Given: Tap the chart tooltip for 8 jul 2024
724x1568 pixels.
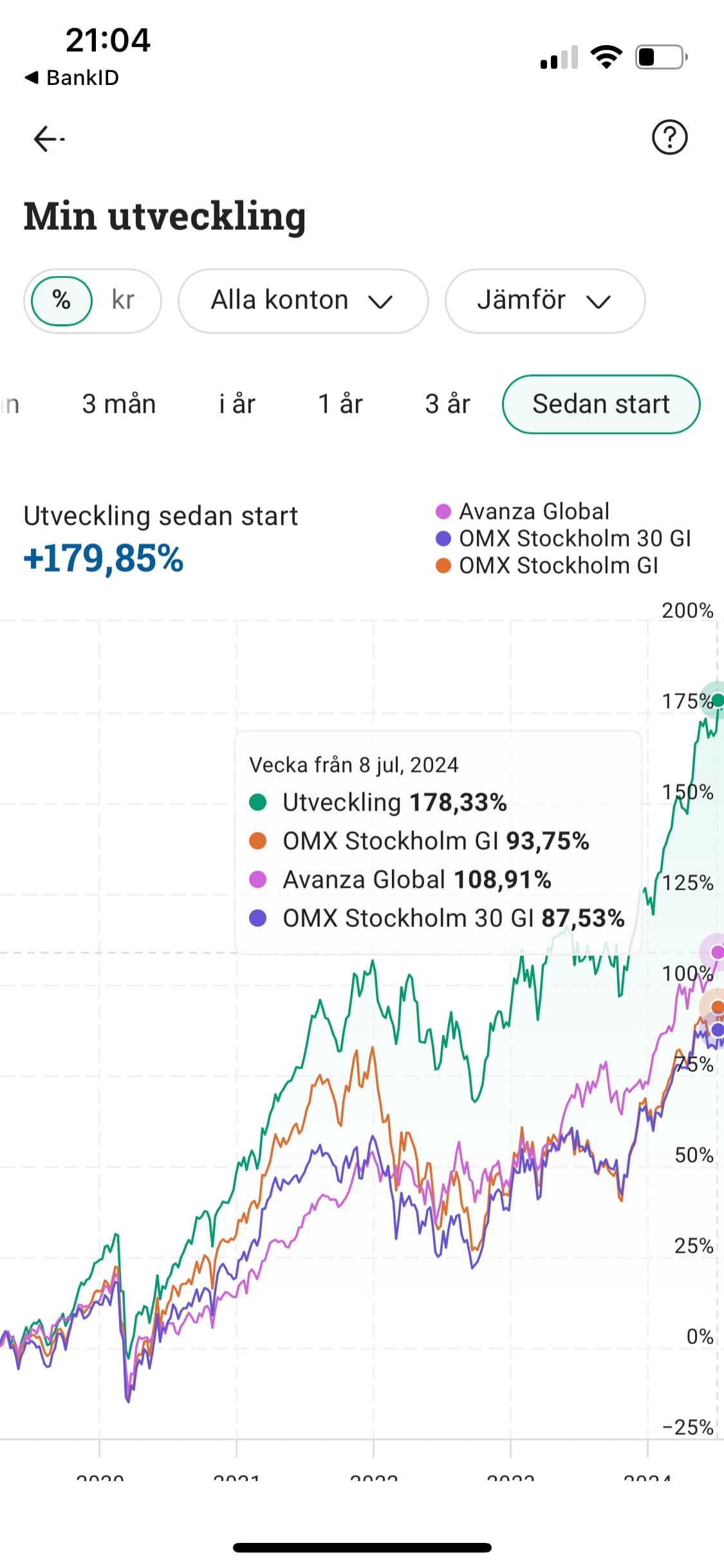Looking at the screenshot, I should click(x=438, y=842).
